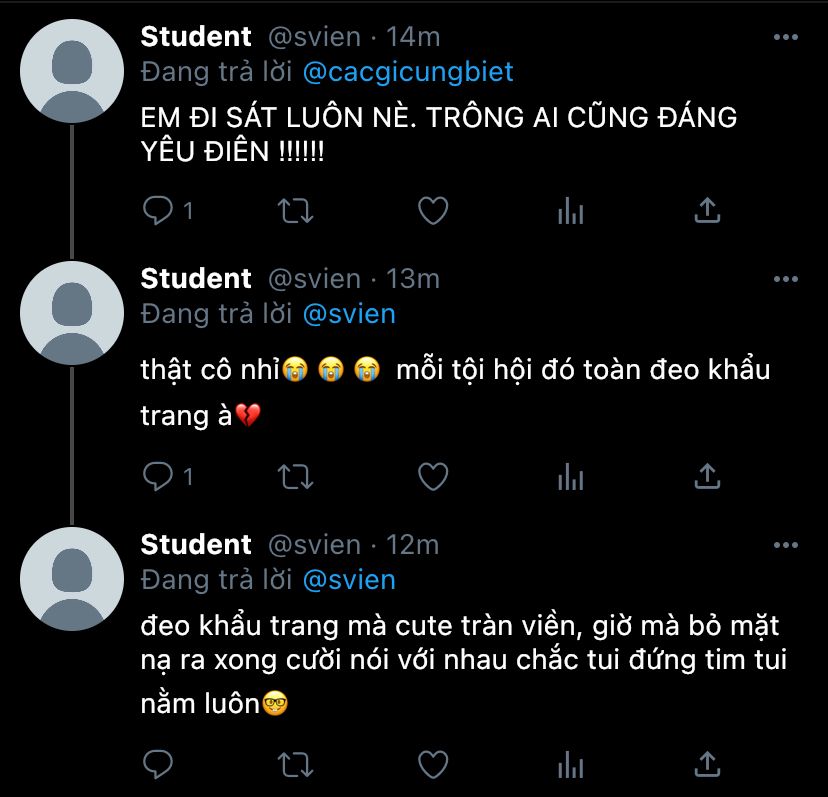Reply to the 12m tweet

tap(158, 765)
